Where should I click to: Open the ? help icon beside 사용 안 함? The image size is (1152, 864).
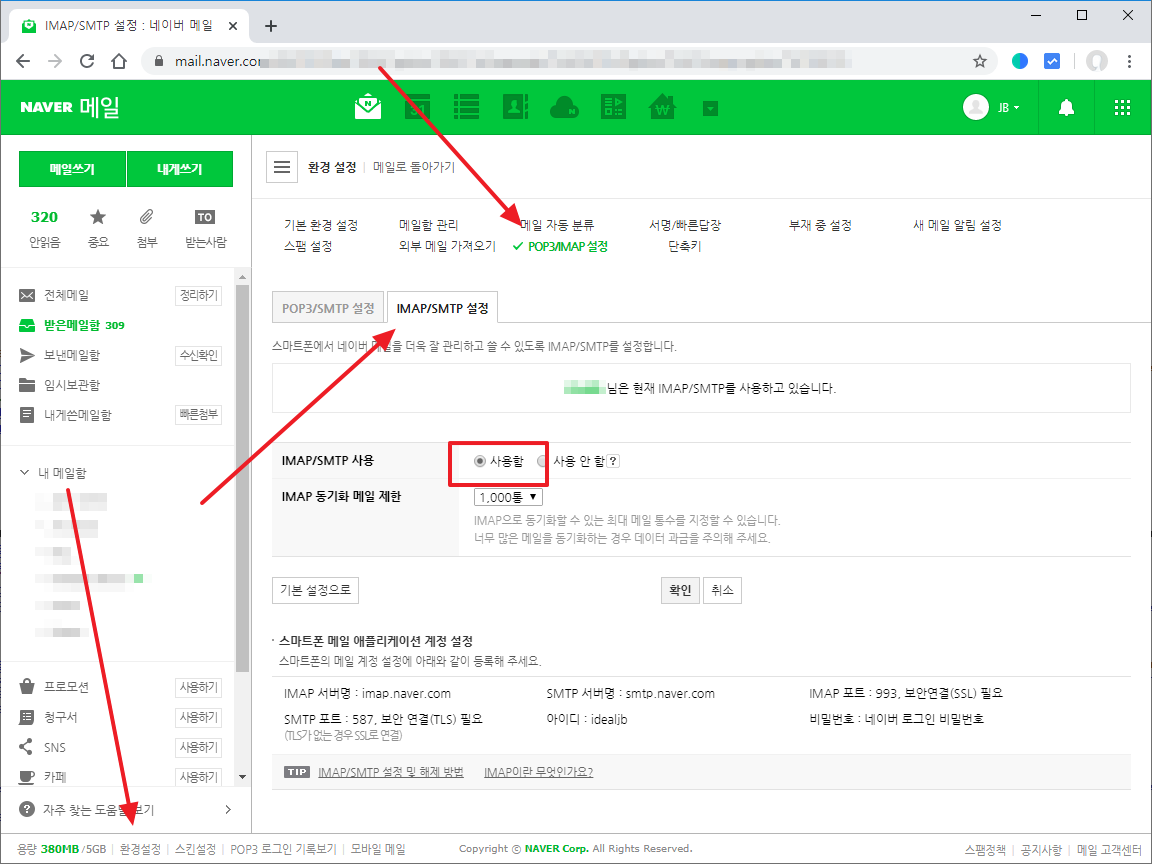(x=613, y=461)
